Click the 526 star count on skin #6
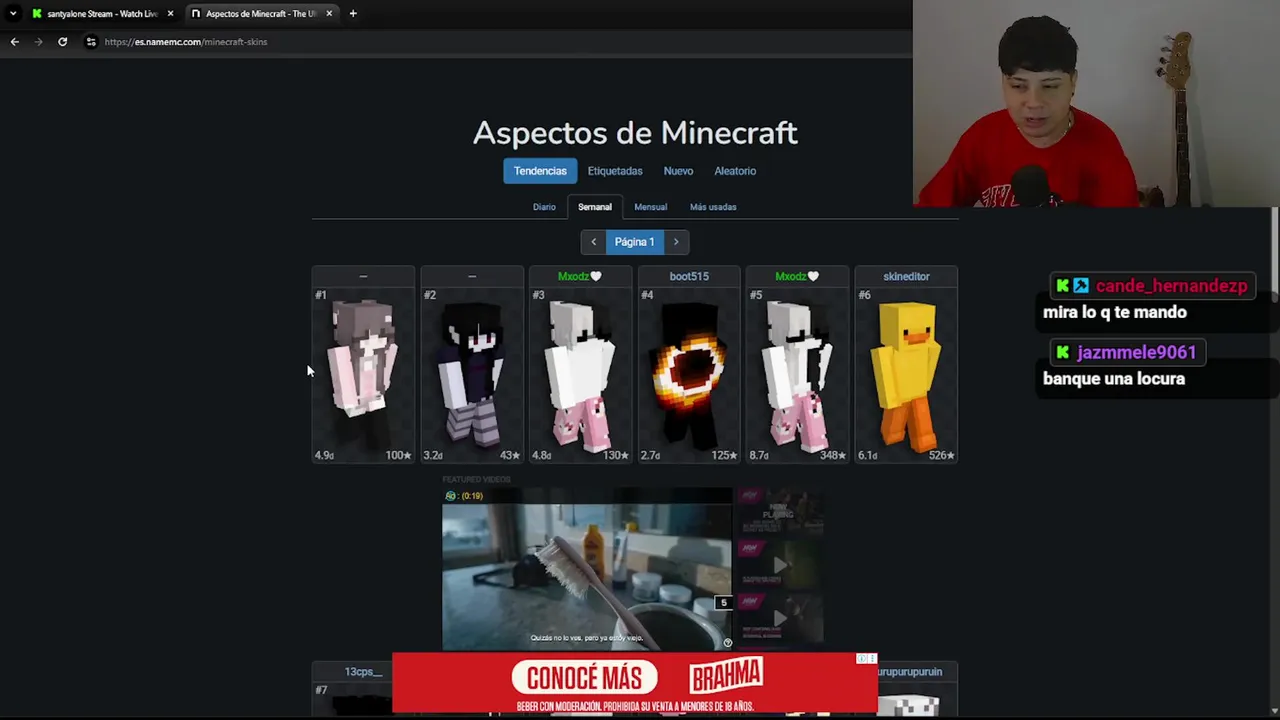Screen dimensions: 1280x720 point(940,455)
